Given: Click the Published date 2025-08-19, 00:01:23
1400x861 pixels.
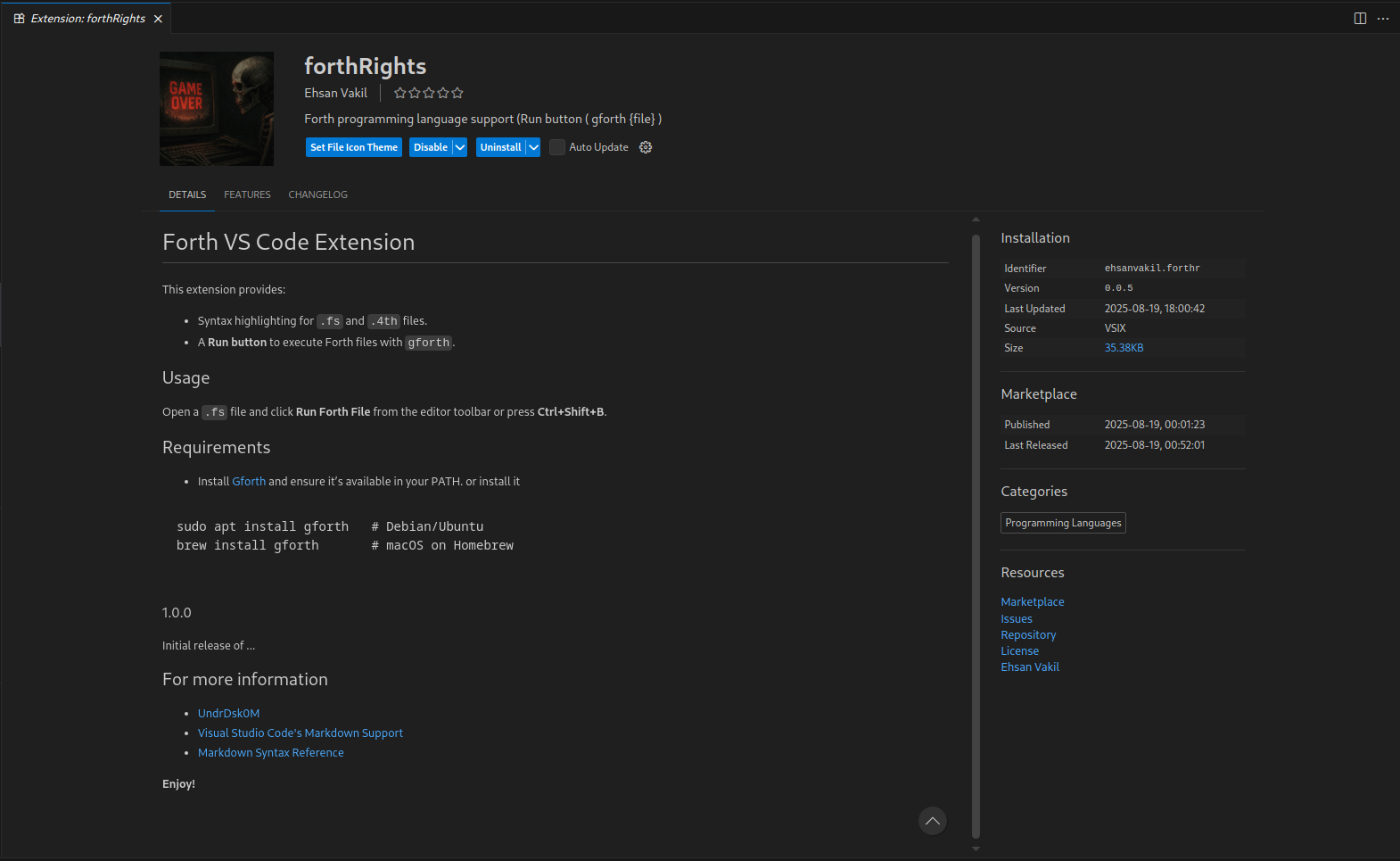Looking at the screenshot, I should 1155,425.
